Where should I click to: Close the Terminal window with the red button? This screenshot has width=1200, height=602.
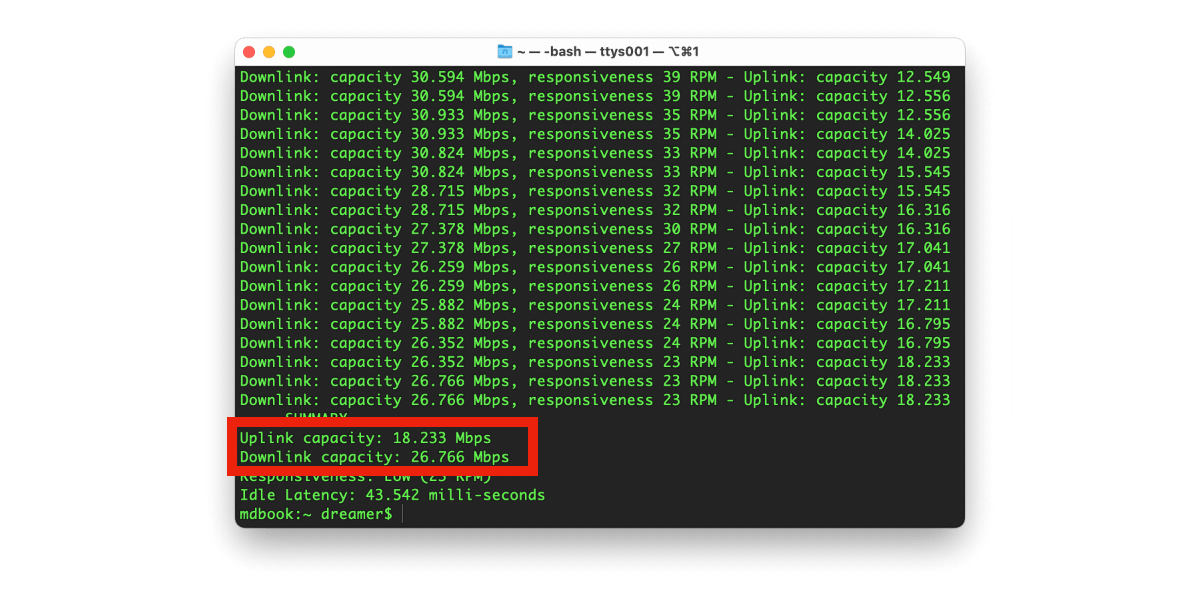click(249, 52)
